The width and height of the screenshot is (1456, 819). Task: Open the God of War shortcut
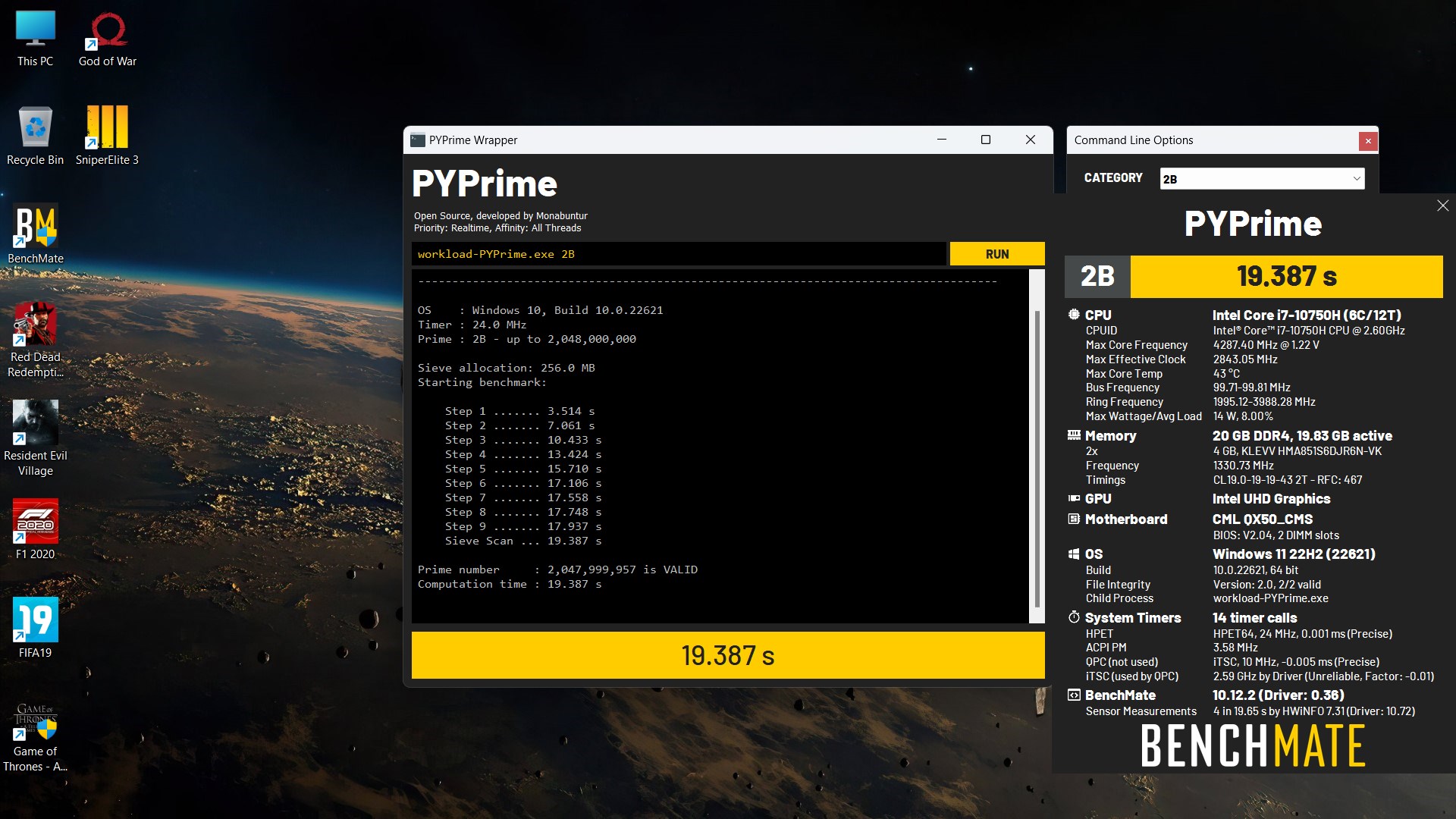[108, 39]
